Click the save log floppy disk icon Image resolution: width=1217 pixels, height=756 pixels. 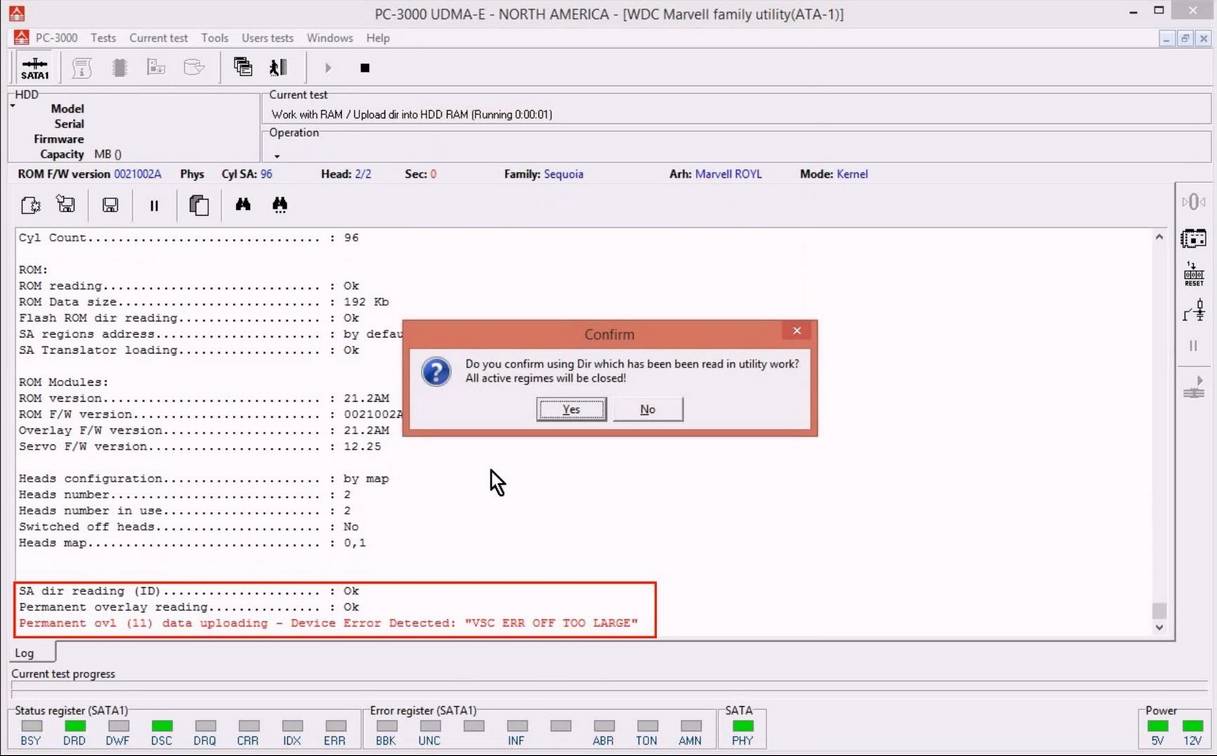coord(110,205)
